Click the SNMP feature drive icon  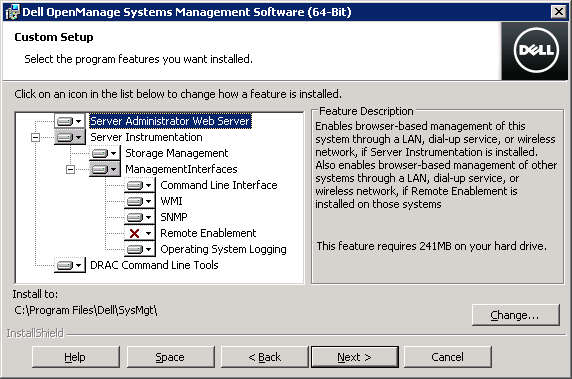(x=140, y=217)
